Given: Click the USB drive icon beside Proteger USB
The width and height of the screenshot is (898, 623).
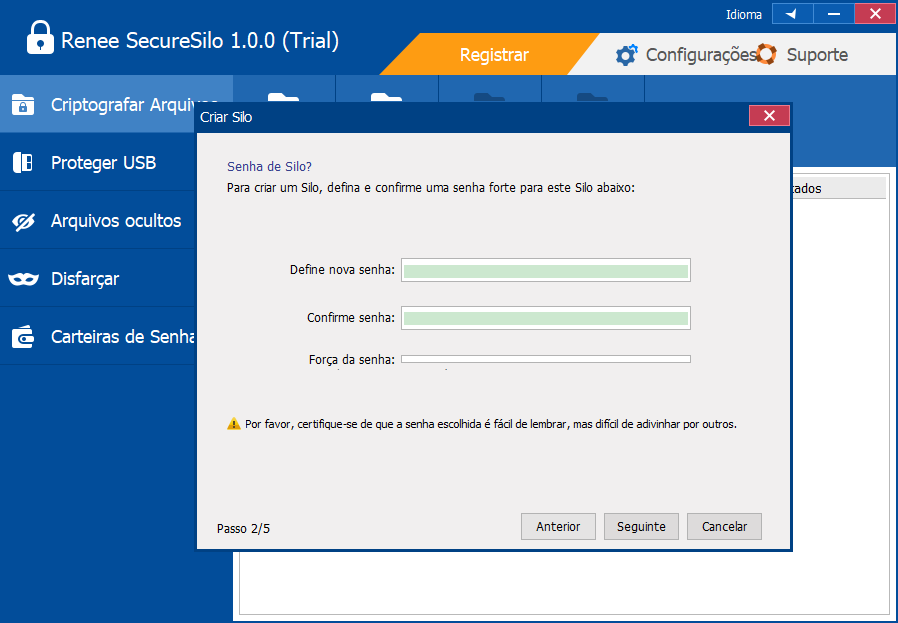Looking at the screenshot, I should click(23, 163).
